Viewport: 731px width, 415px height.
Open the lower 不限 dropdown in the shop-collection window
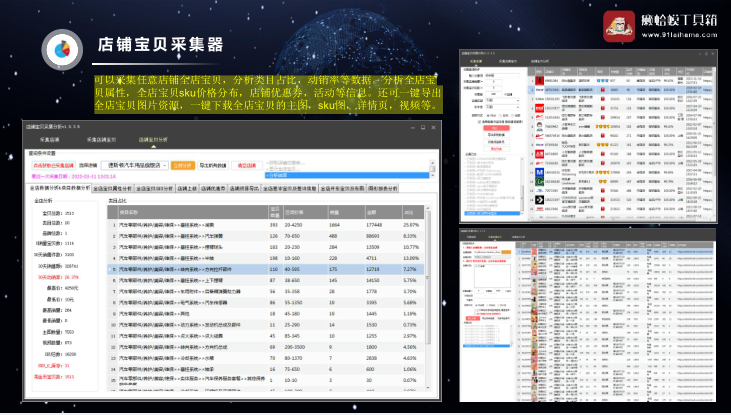(503, 107)
